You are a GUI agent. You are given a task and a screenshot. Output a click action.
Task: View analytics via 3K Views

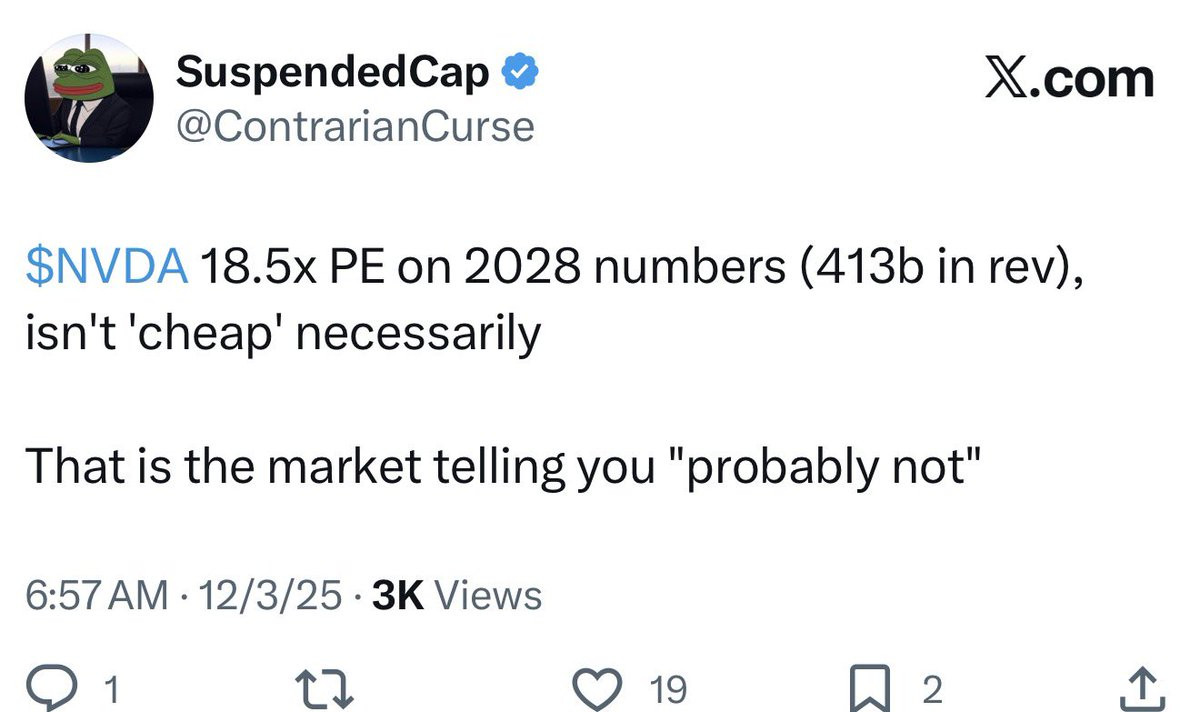(456, 595)
